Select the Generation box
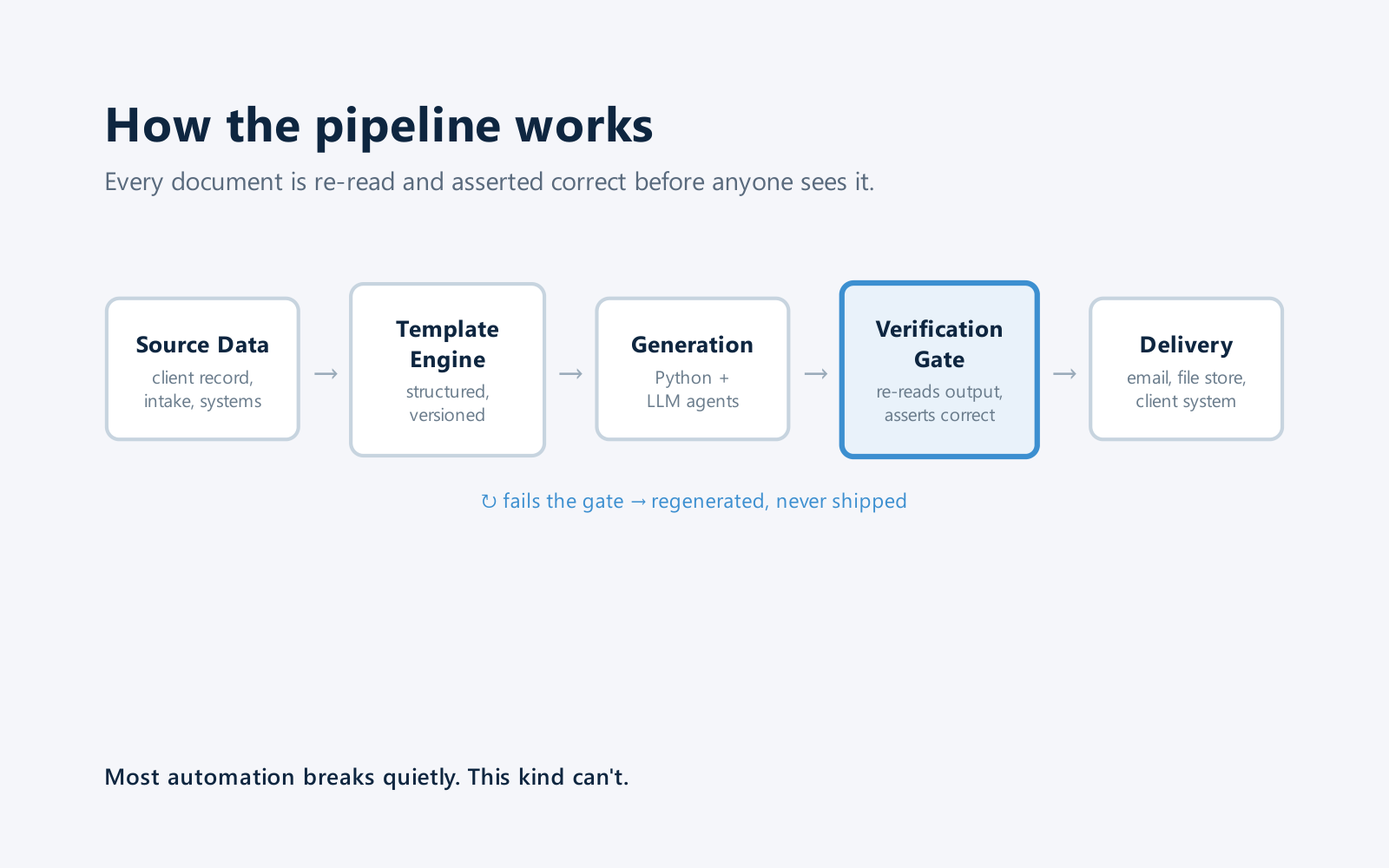 (x=693, y=369)
